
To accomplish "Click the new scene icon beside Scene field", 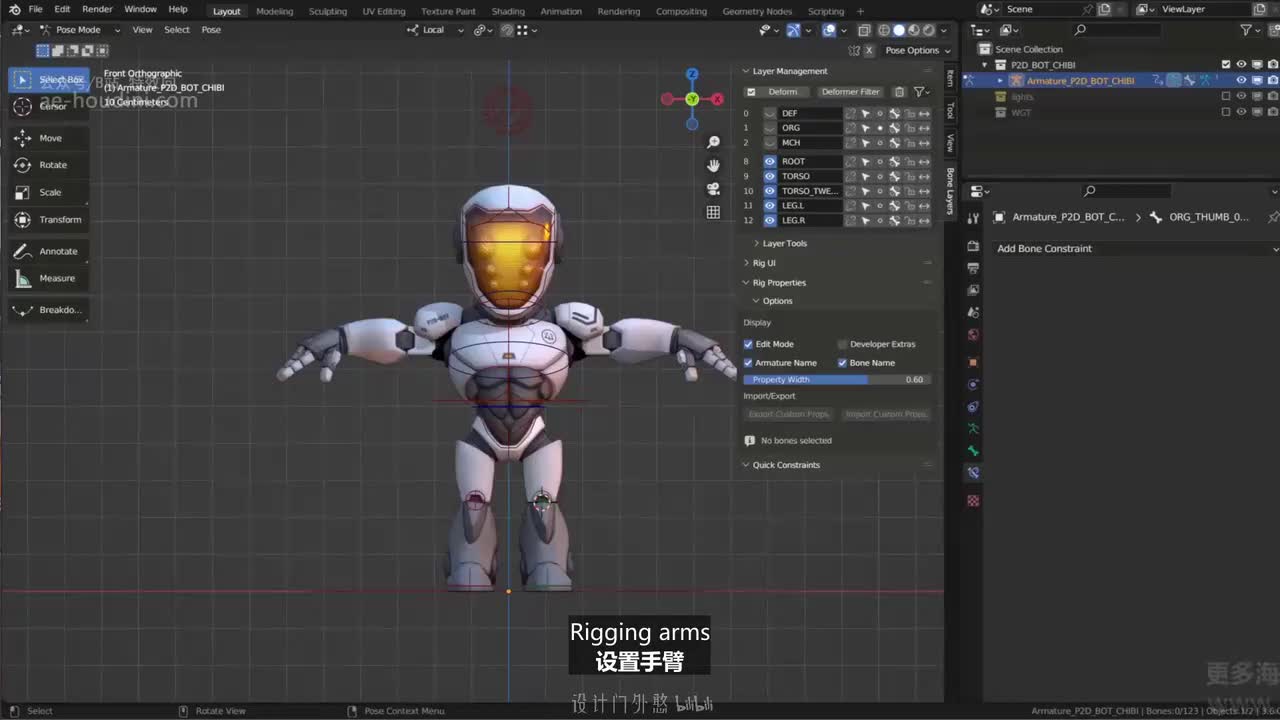I will [1105, 9].
